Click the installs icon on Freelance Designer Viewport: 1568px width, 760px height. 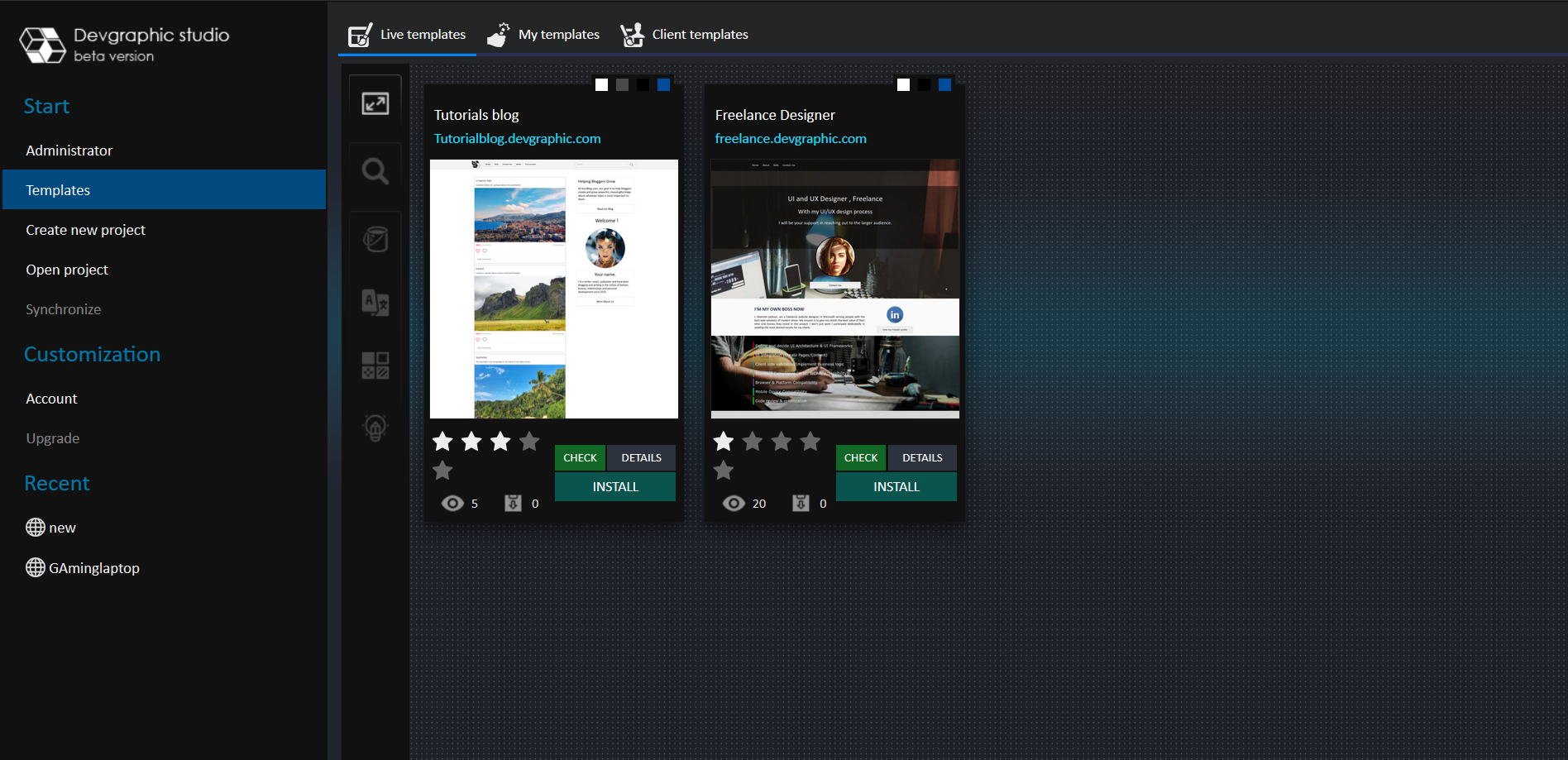point(801,503)
